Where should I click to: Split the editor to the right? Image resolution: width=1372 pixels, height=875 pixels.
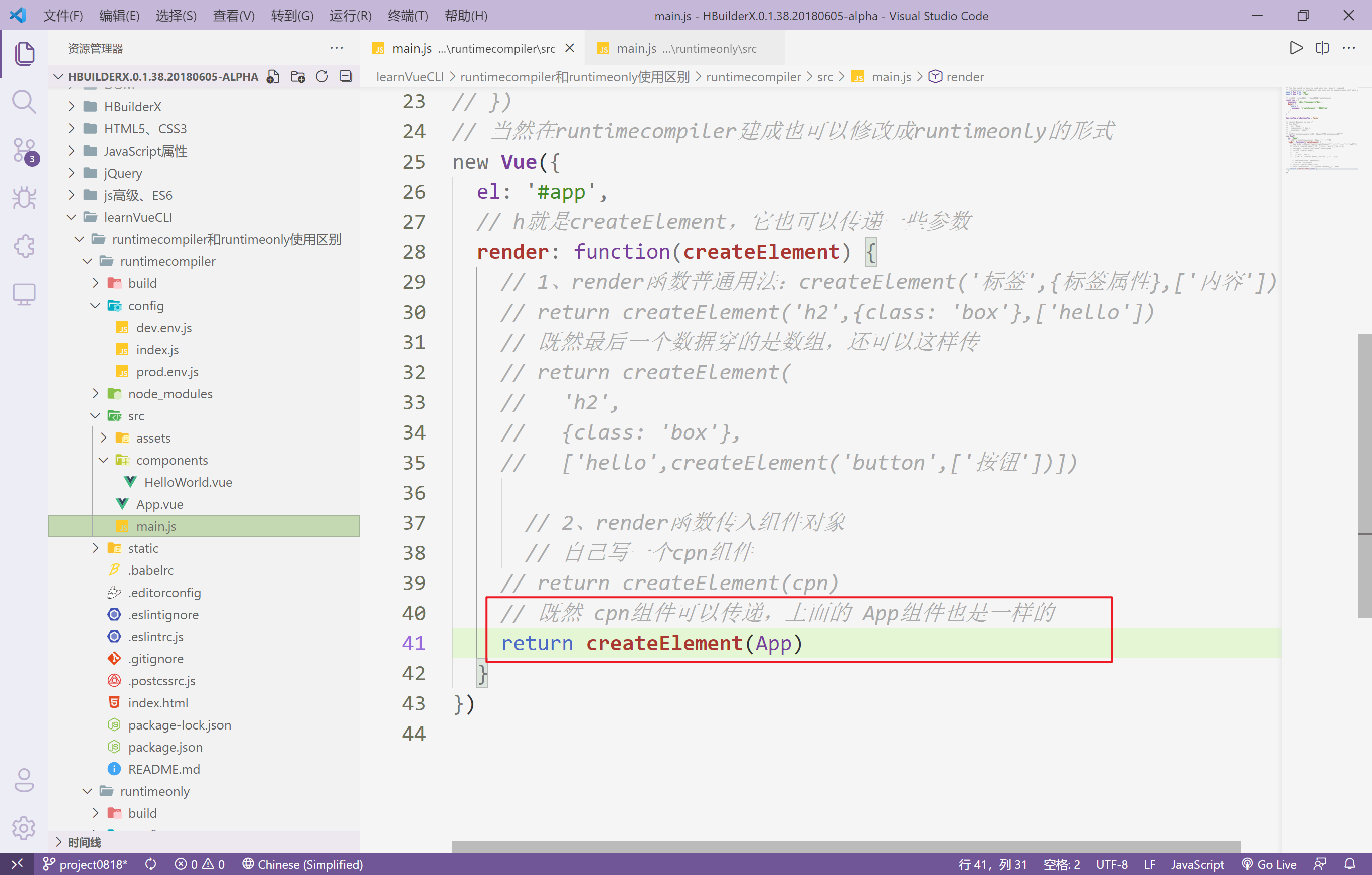click(1322, 48)
